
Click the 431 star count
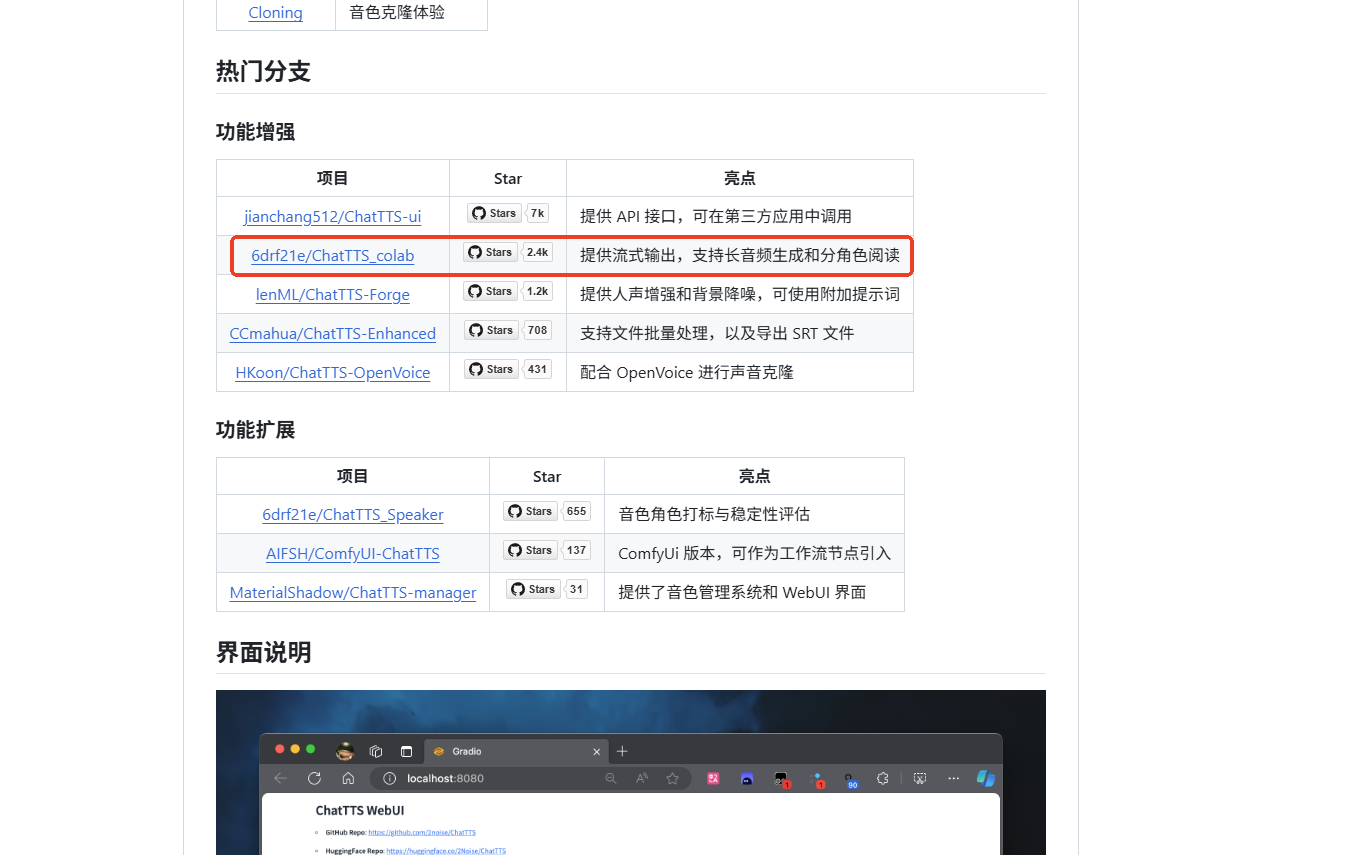click(538, 369)
